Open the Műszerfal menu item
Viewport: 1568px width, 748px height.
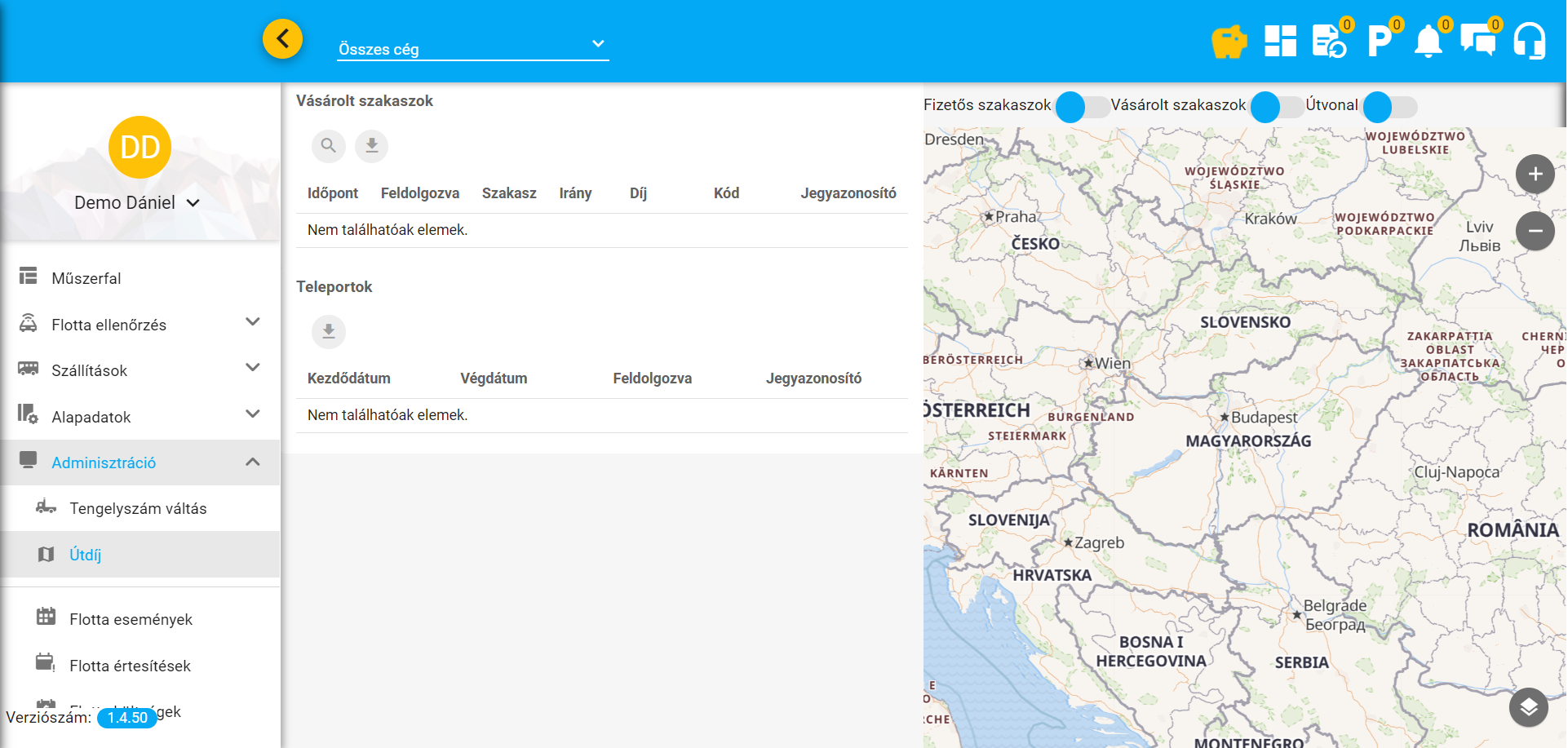point(86,278)
